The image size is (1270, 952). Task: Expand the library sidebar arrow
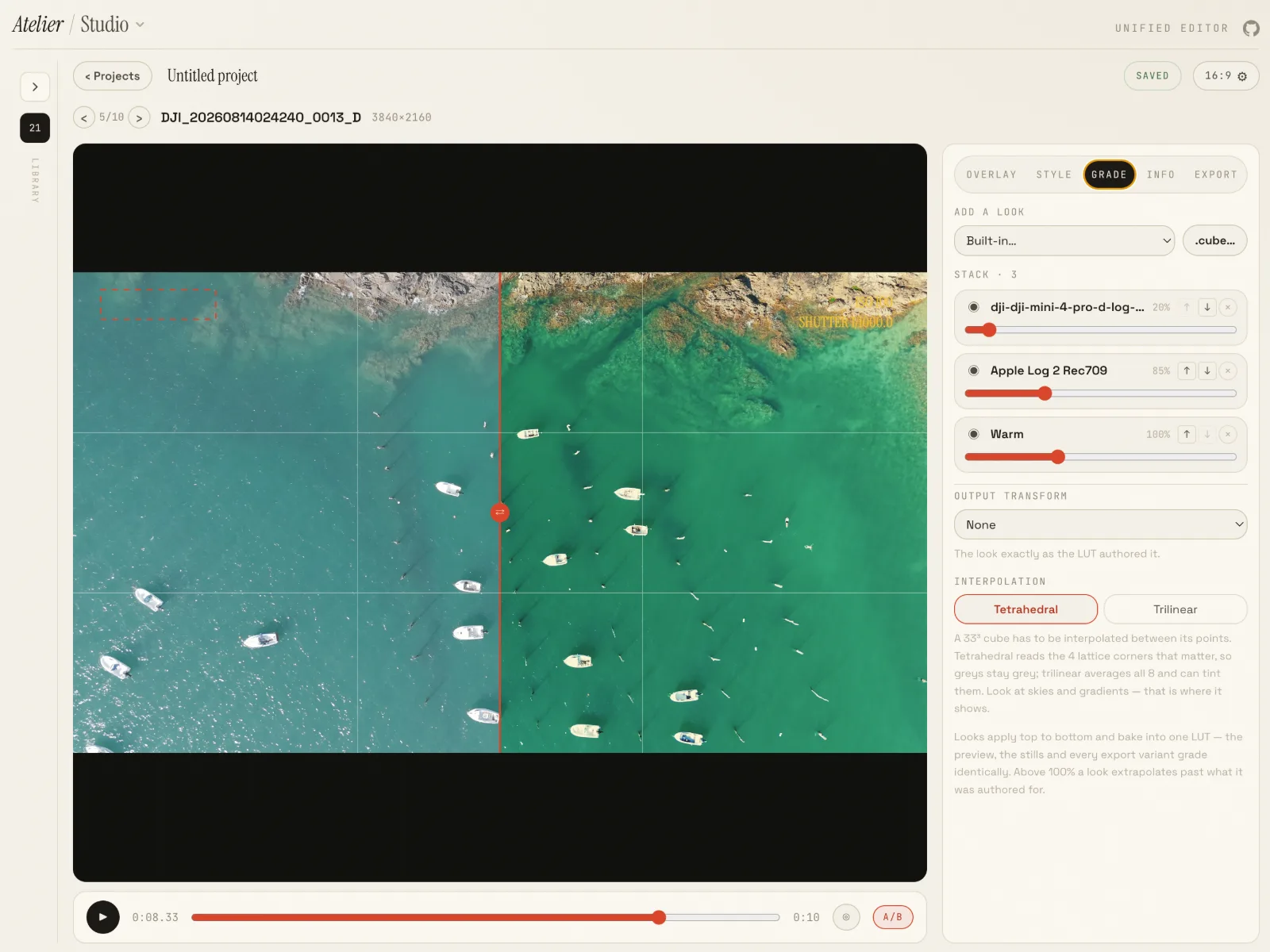pyautogui.click(x=35, y=86)
